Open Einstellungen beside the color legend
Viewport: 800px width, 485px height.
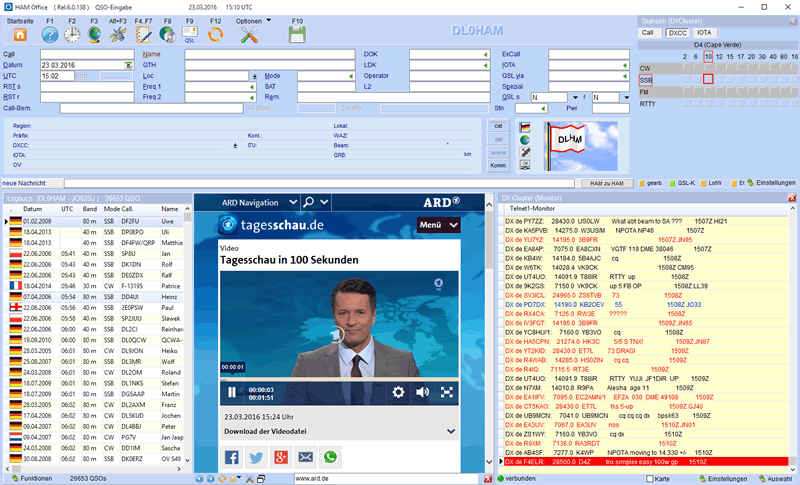tap(771, 183)
